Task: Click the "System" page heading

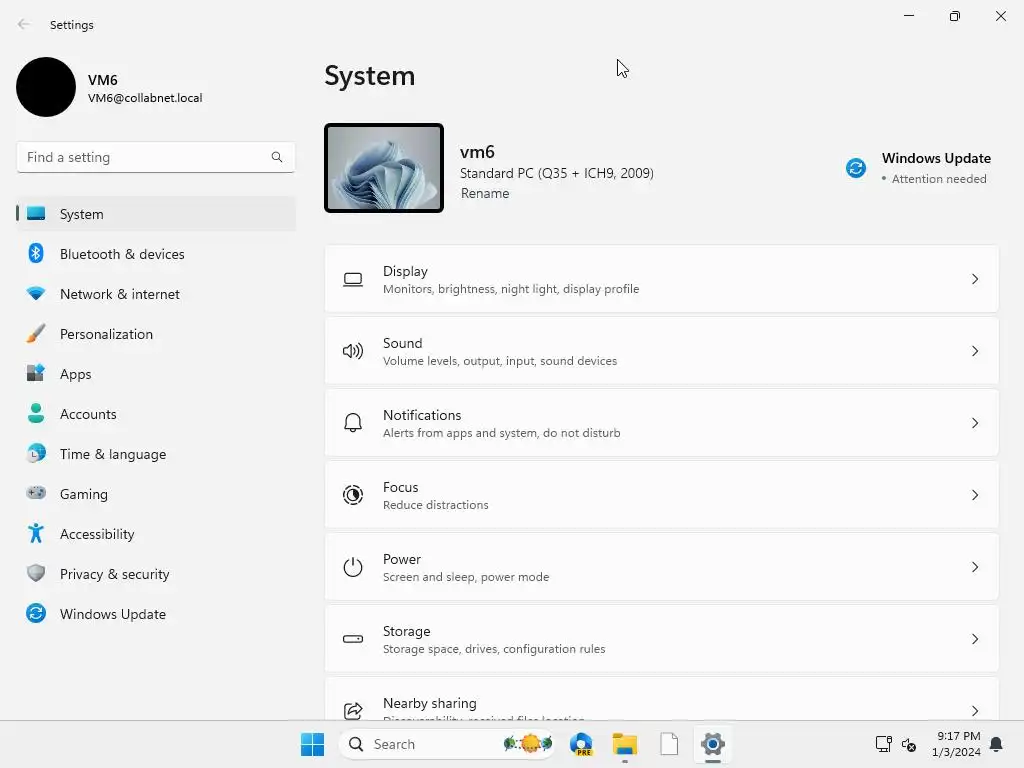Action: click(x=370, y=76)
